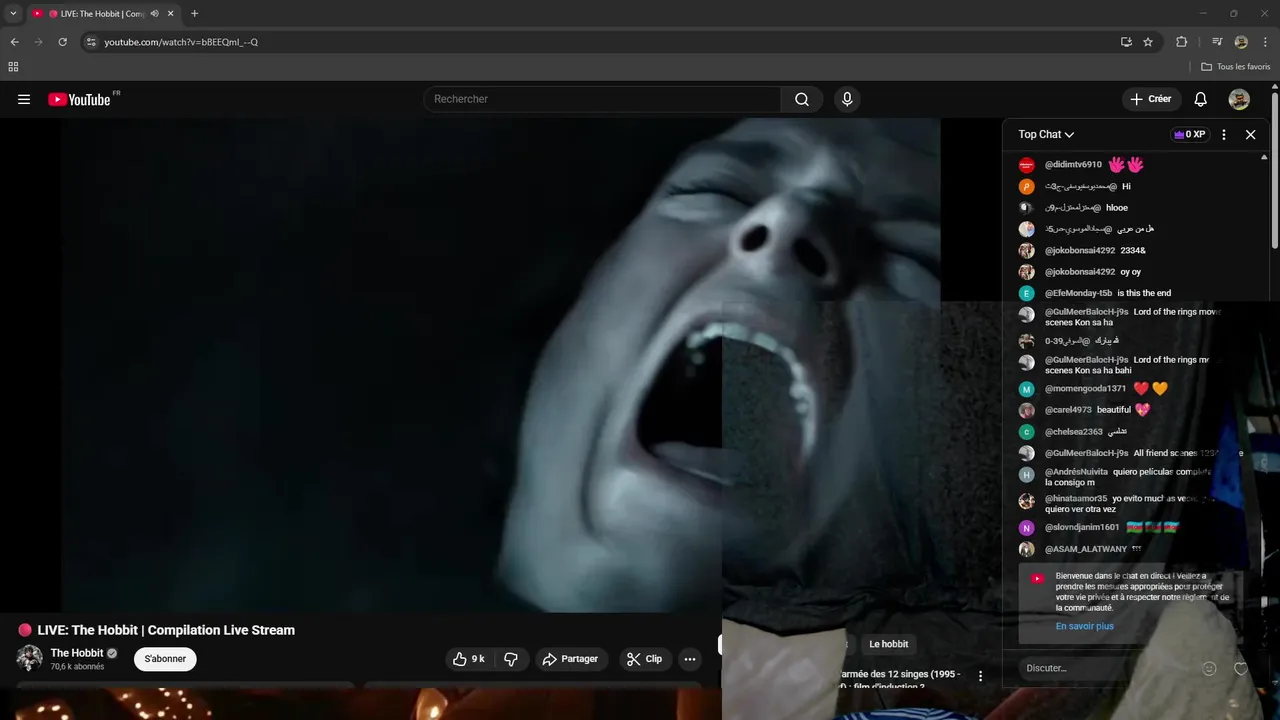1280x720 pixels.
Task: Go to YouTube home via logo
Action: pyautogui.click(x=79, y=99)
